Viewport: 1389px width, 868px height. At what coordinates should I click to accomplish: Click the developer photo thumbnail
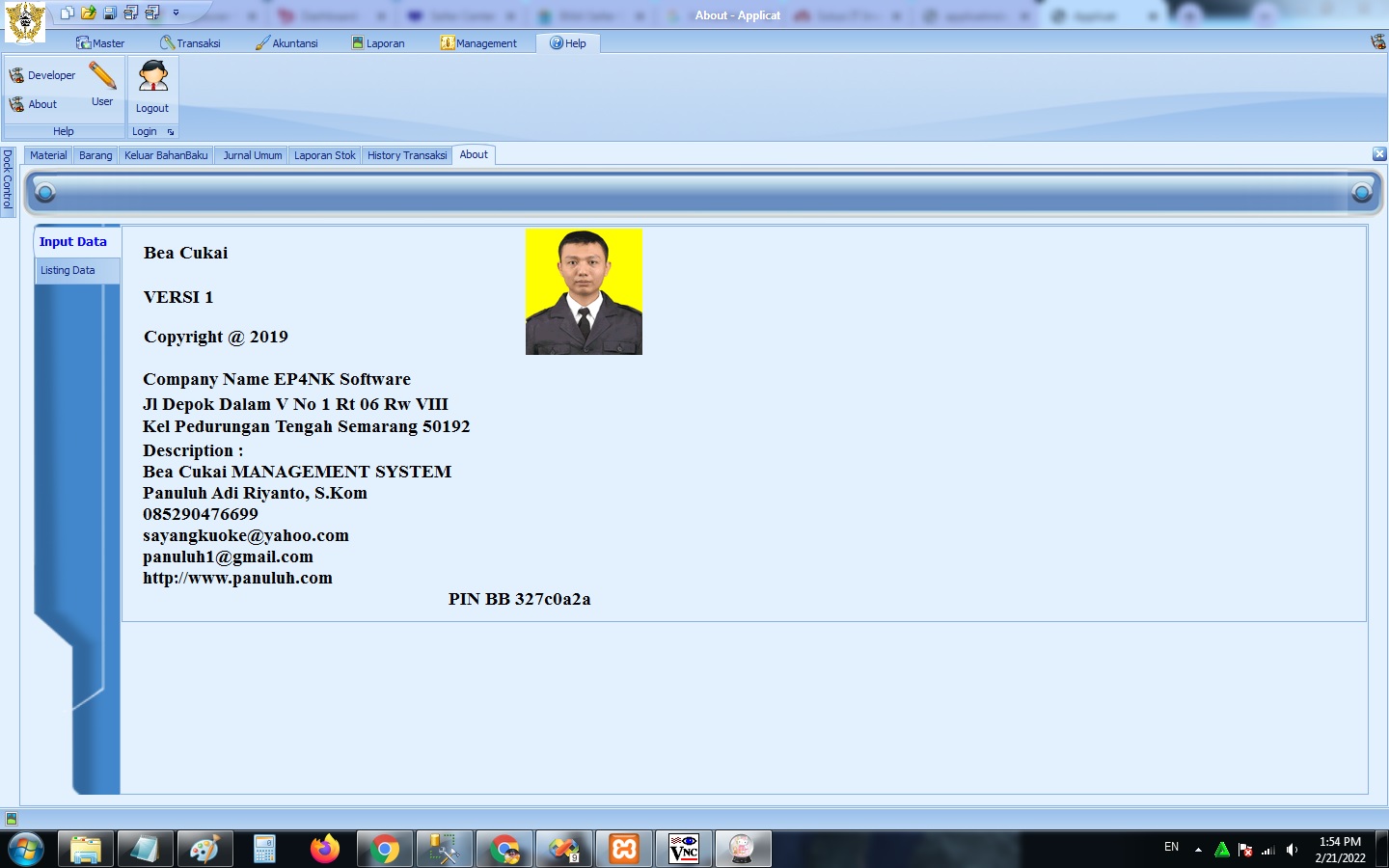point(584,291)
